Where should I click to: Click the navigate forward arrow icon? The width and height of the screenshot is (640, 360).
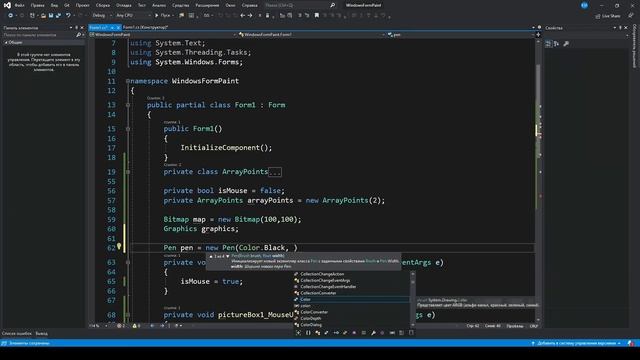tap(250, 16)
